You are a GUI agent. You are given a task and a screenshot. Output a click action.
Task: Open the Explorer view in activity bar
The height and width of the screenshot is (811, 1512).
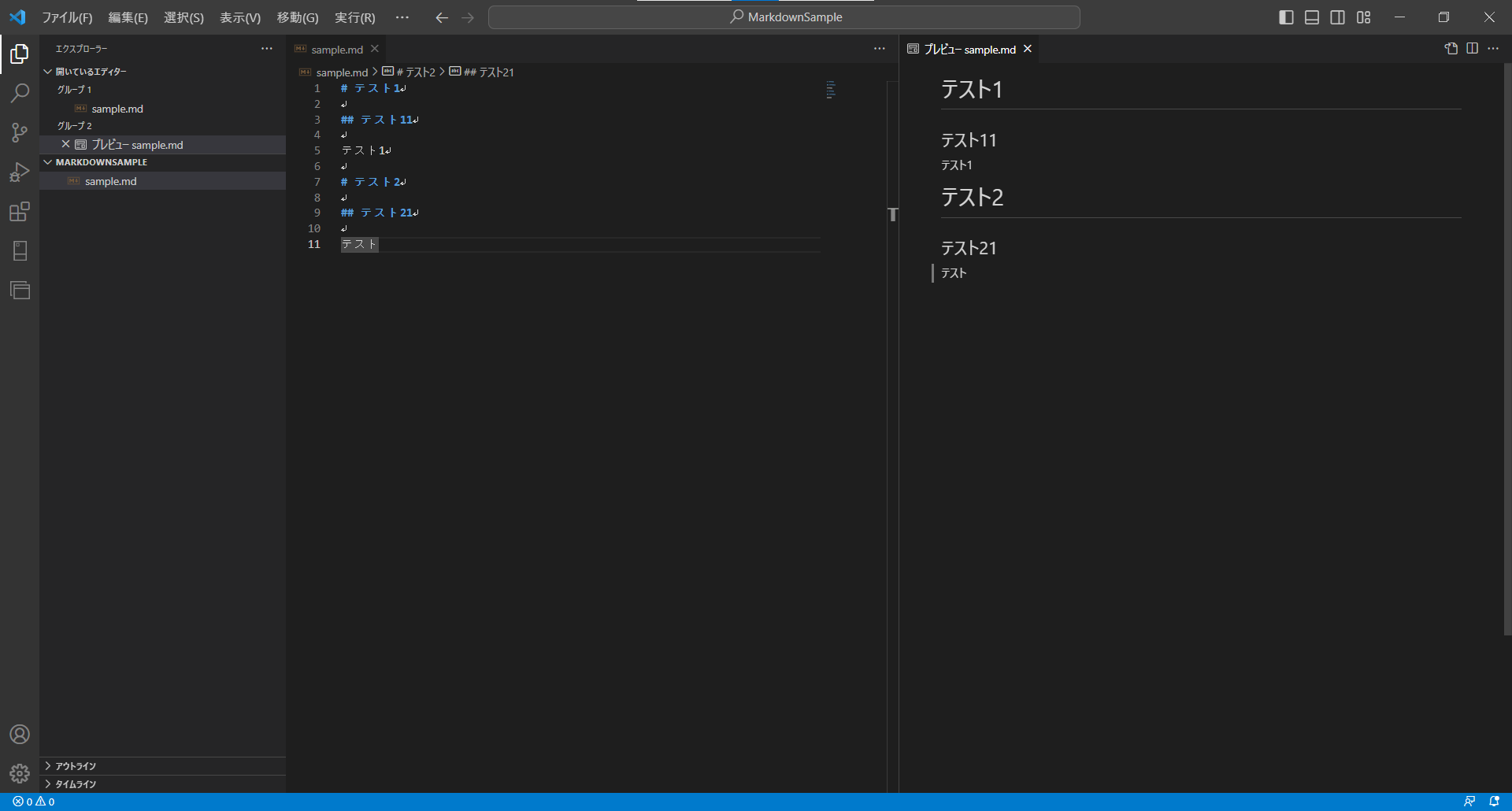point(20,54)
